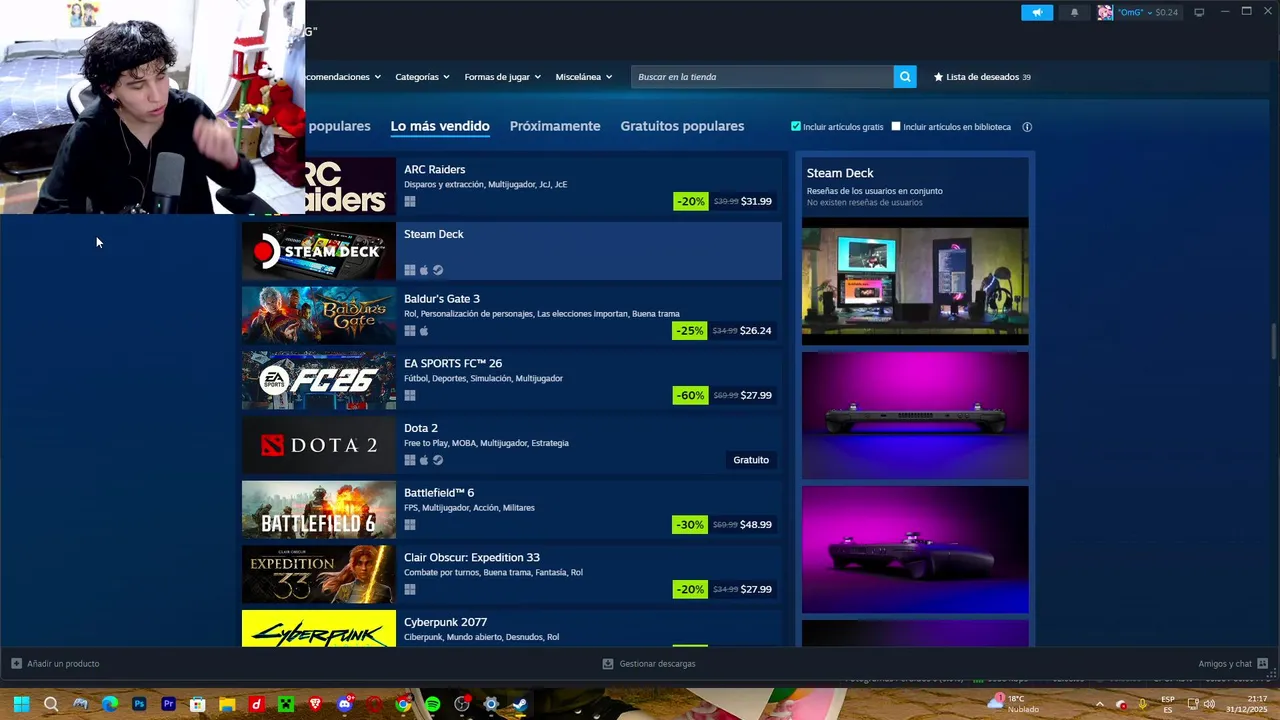The width and height of the screenshot is (1280, 720).
Task: Click the plus icon beside Añadir un producto
Action: [x=16, y=664]
